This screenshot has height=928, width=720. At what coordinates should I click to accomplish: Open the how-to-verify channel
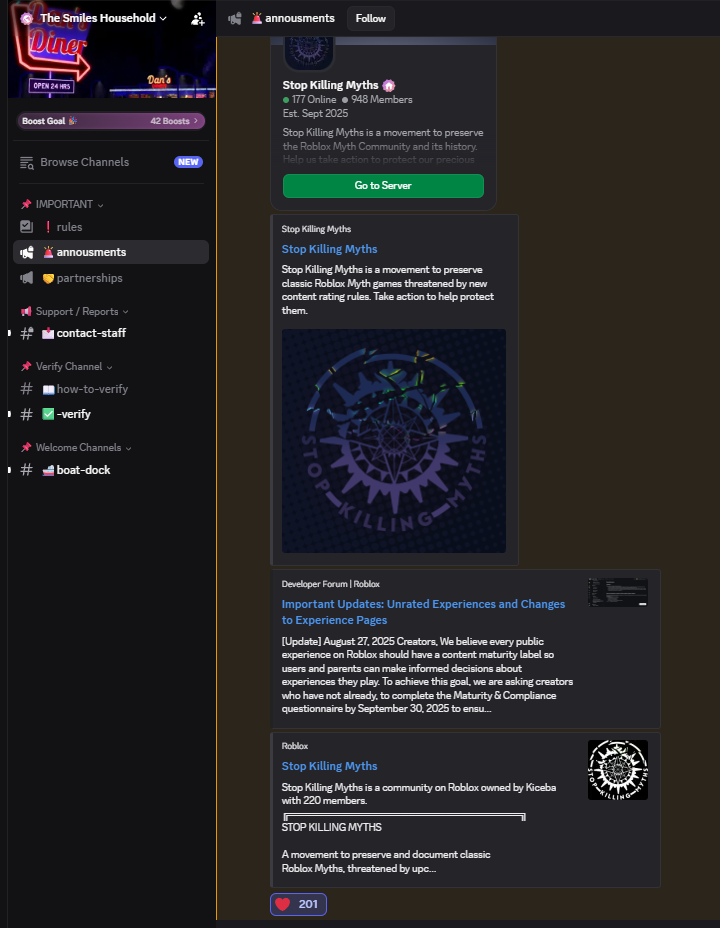click(x=111, y=389)
